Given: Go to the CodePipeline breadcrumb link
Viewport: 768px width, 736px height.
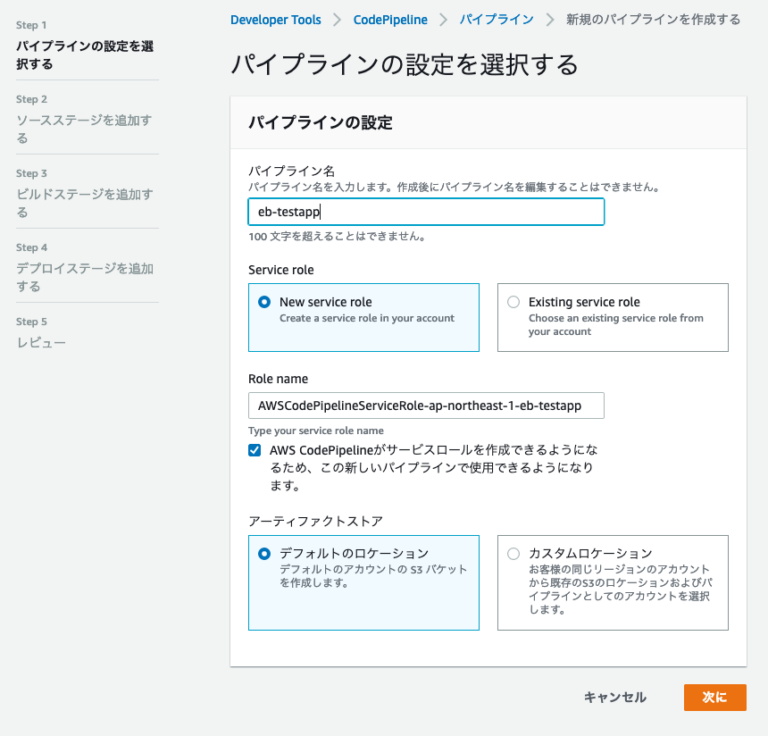Looking at the screenshot, I should 390,19.
